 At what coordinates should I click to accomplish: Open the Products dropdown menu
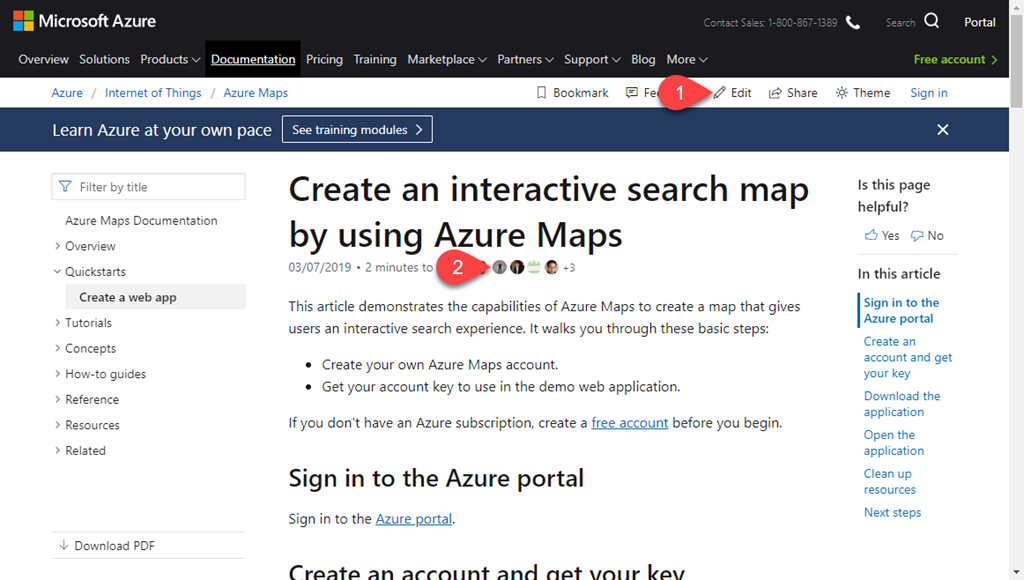(170, 59)
